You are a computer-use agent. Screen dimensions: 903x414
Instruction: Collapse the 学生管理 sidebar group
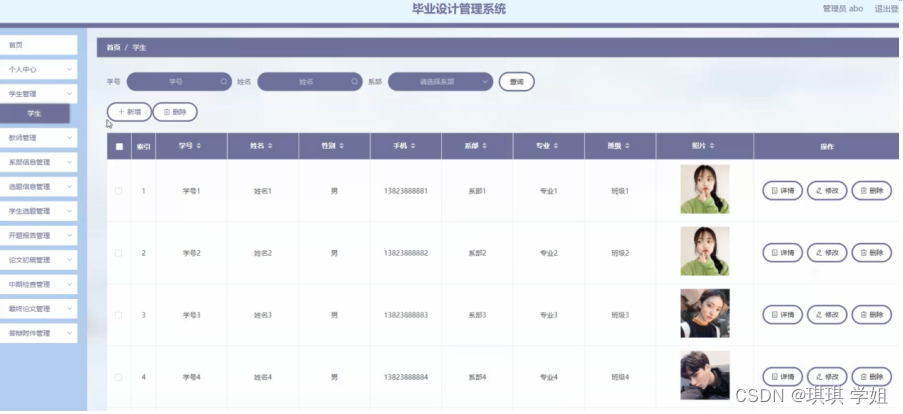click(38, 93)
